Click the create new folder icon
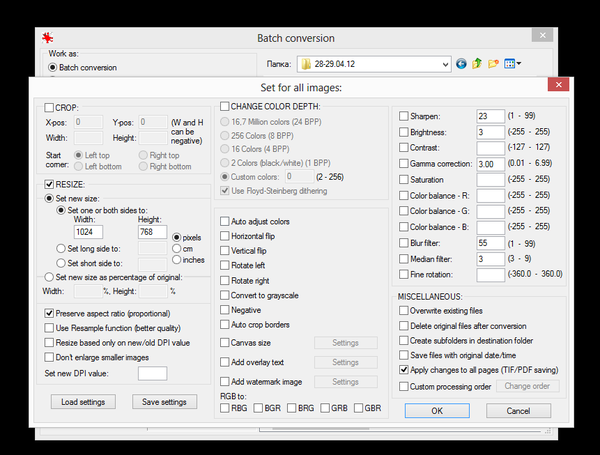The width and height of the screenshot is (600, 455). tap(493, 64)
